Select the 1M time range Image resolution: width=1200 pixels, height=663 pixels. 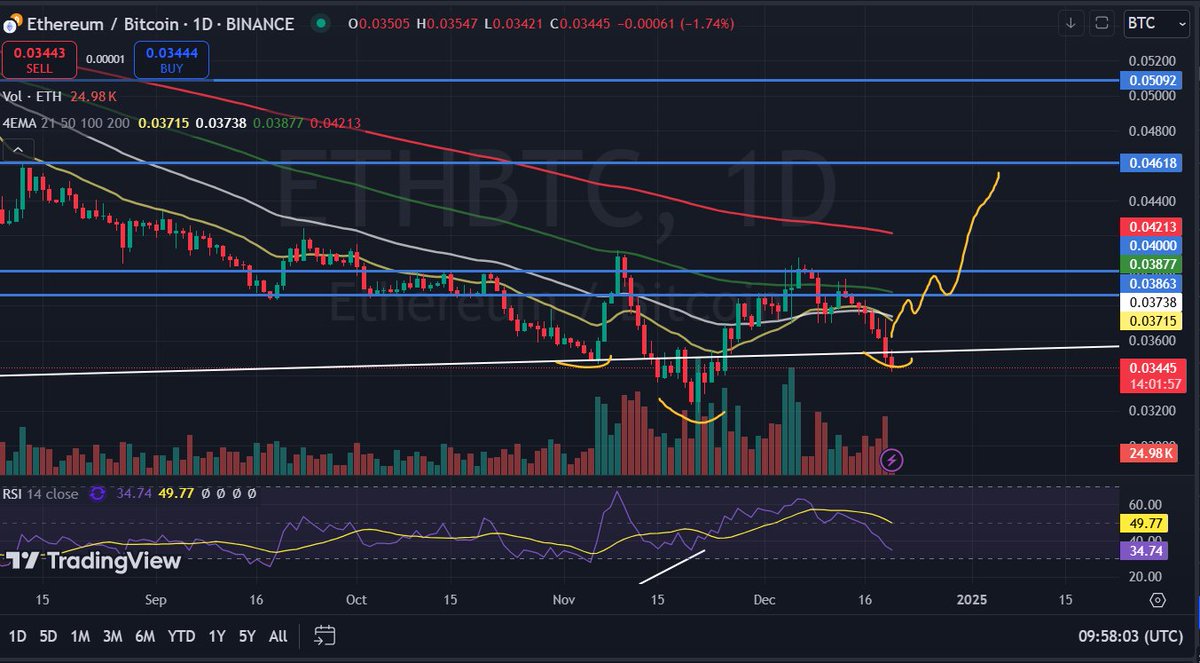(80, 635)
